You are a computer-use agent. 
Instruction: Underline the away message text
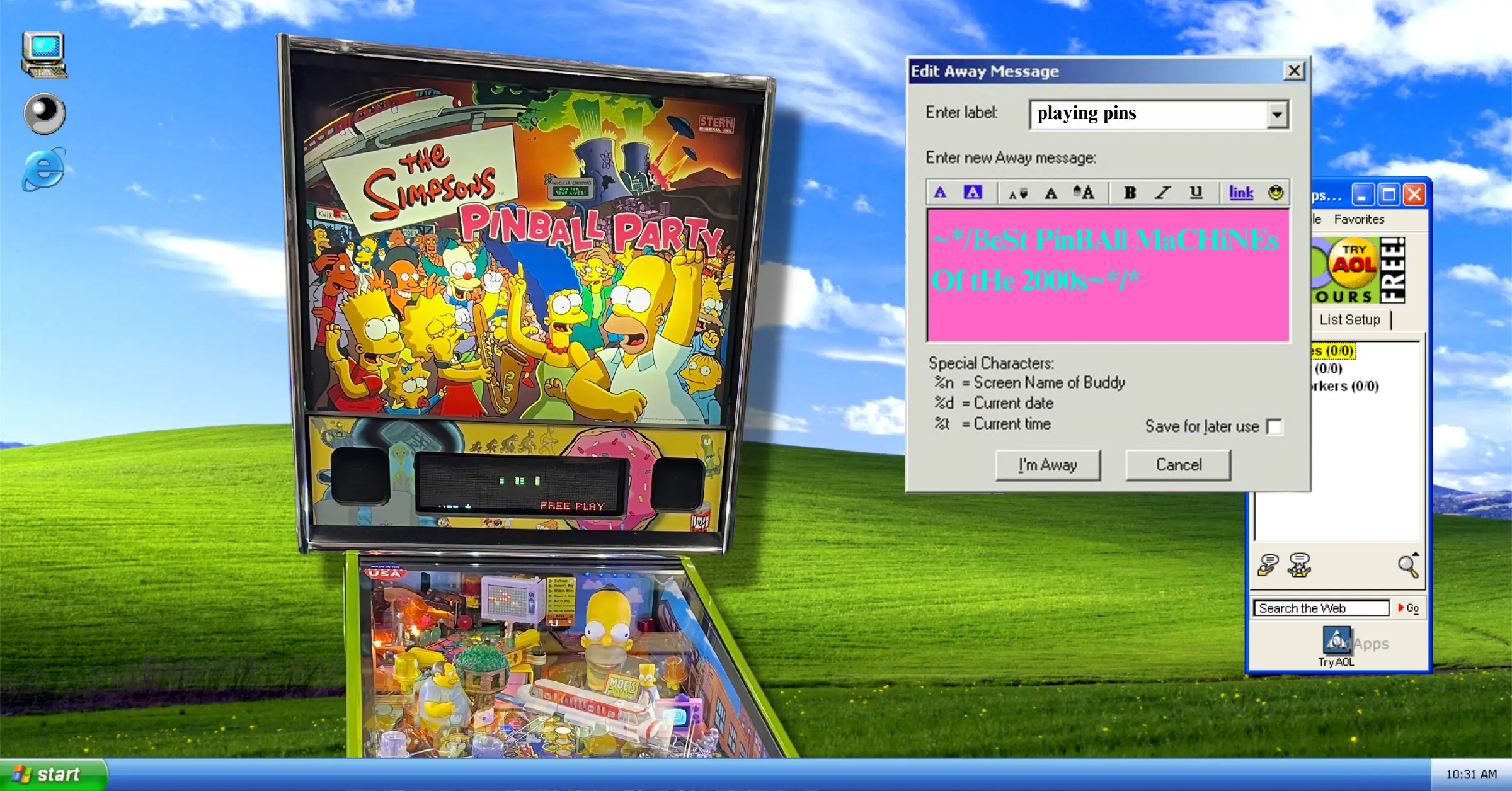pos(1195,193)
